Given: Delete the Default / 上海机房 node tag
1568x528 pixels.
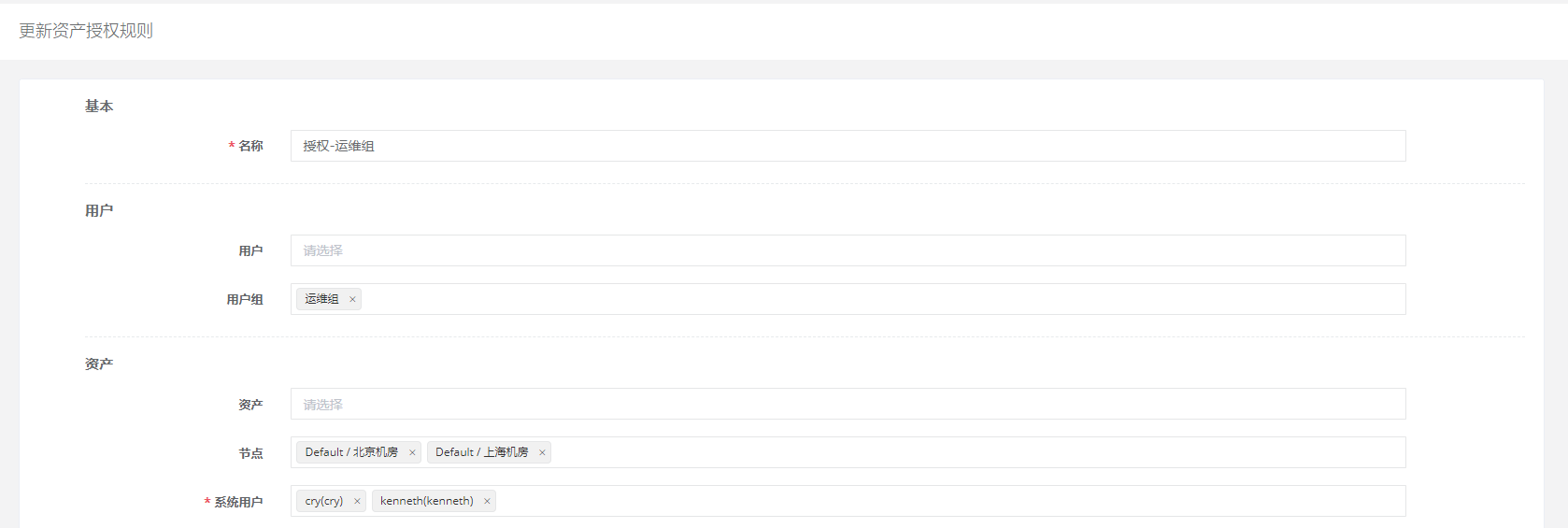Looking at the screenshot, I should (x=542, y=453).
